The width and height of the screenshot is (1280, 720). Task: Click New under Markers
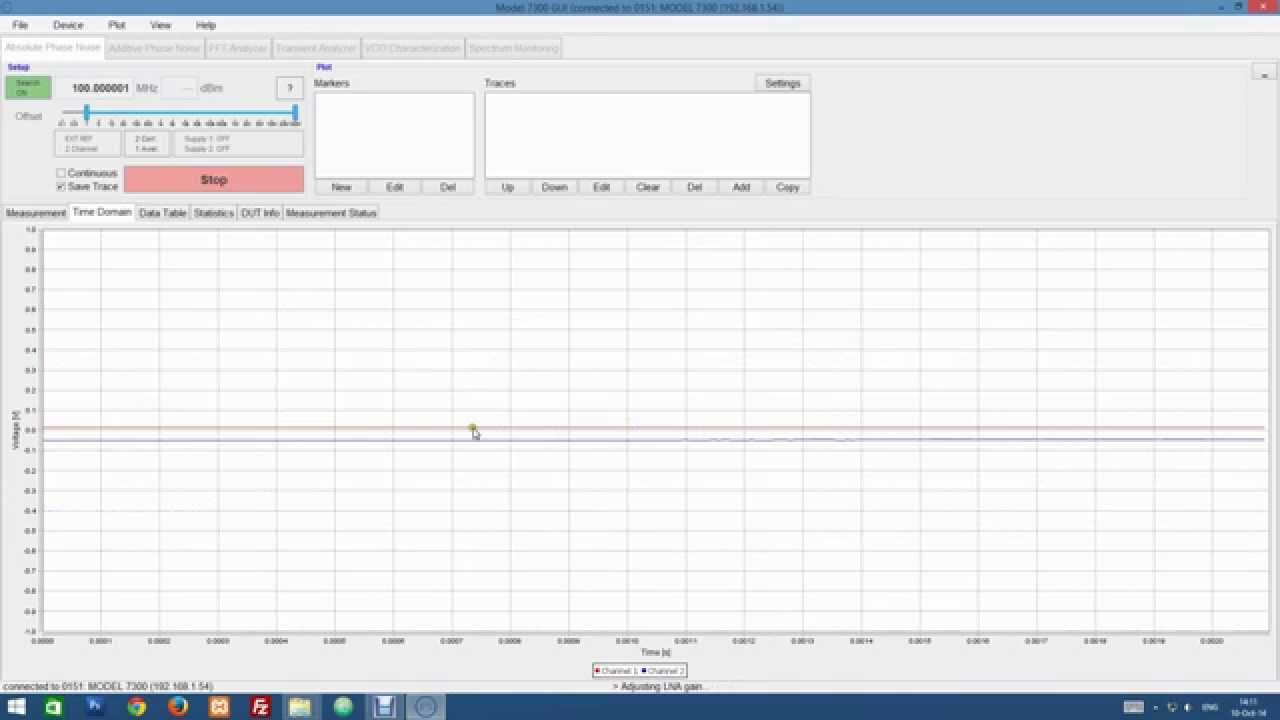[341, 187]
